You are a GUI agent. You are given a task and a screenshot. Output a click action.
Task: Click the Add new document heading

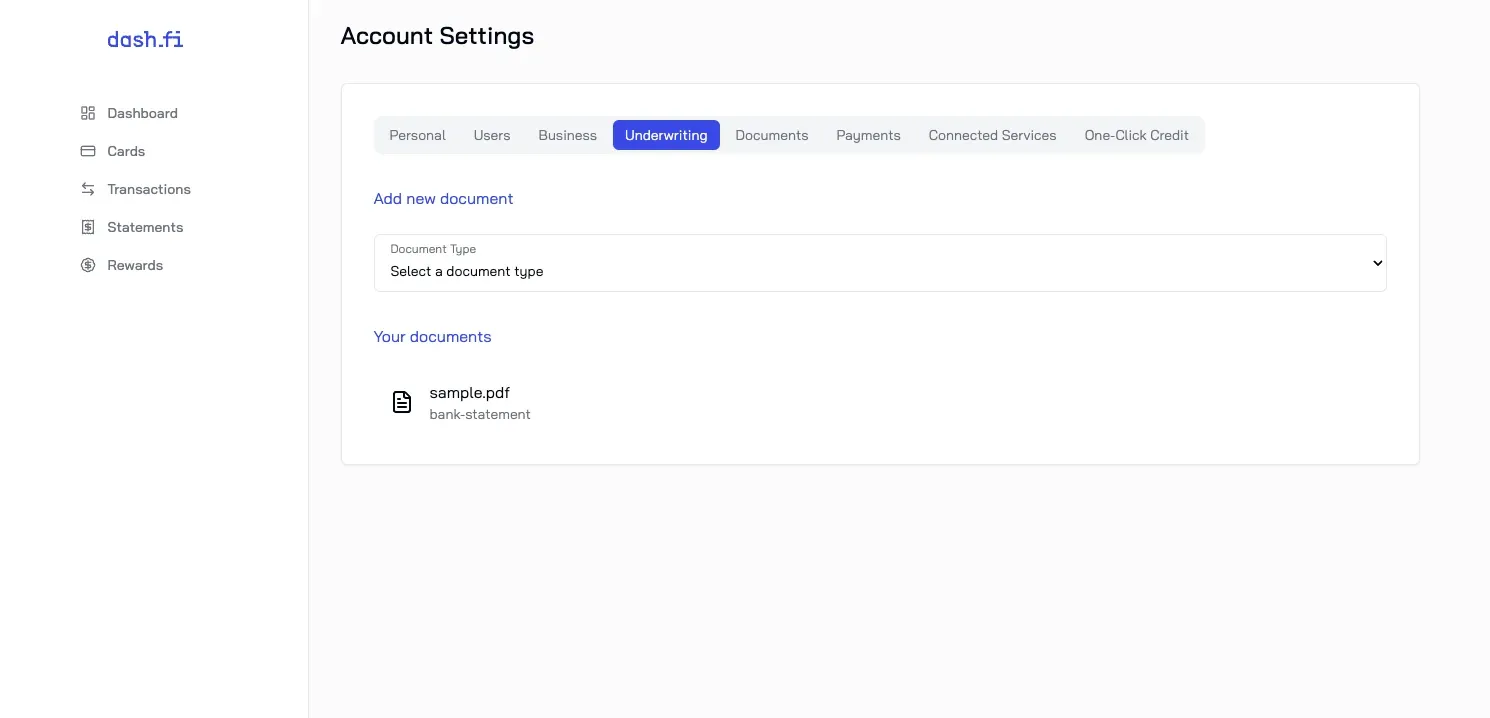click(x=443, y=198)
